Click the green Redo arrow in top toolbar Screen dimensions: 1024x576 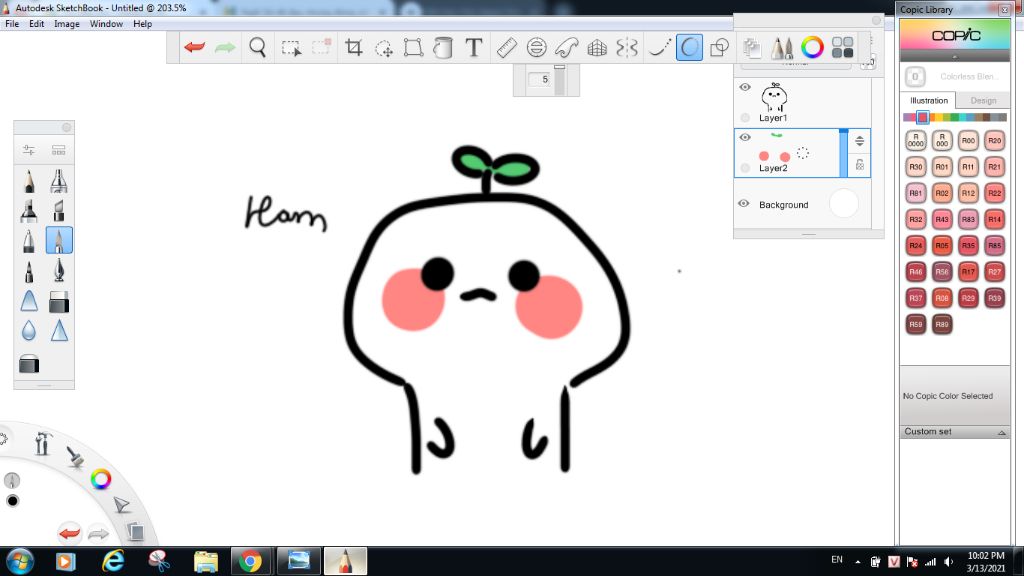[225, 48]
